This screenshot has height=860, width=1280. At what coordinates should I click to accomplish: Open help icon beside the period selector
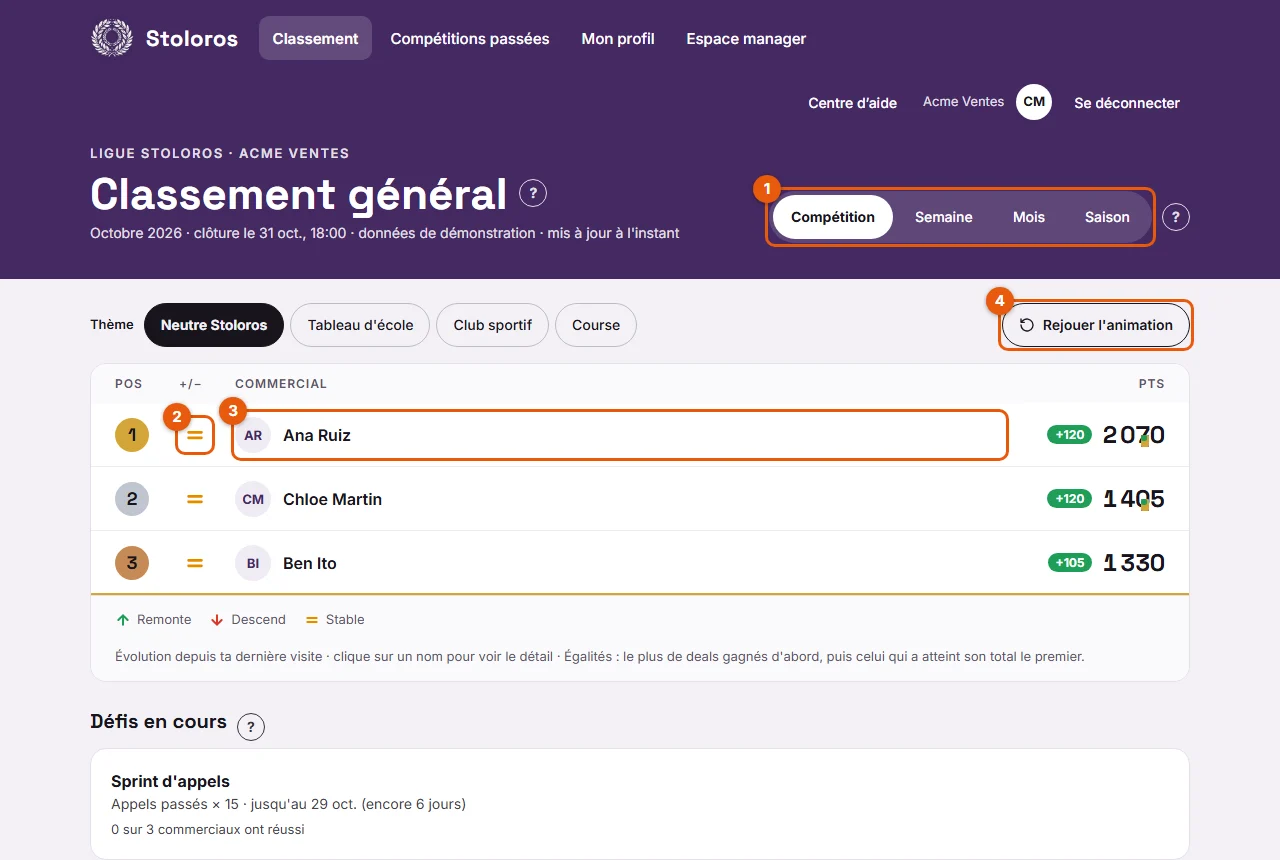[1176, 217]
